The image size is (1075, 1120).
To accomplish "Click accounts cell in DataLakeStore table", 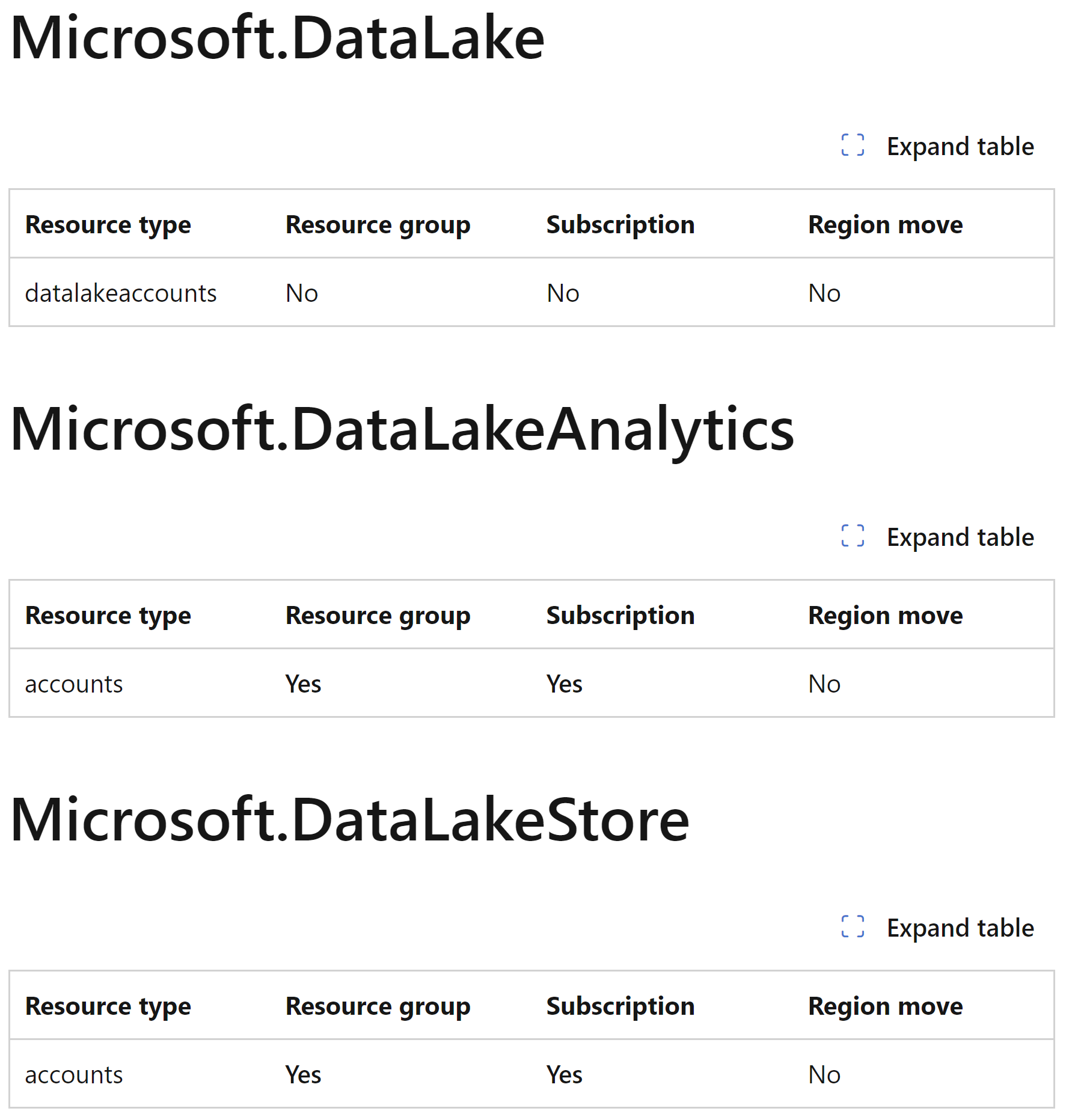I will pos(74,1075).
